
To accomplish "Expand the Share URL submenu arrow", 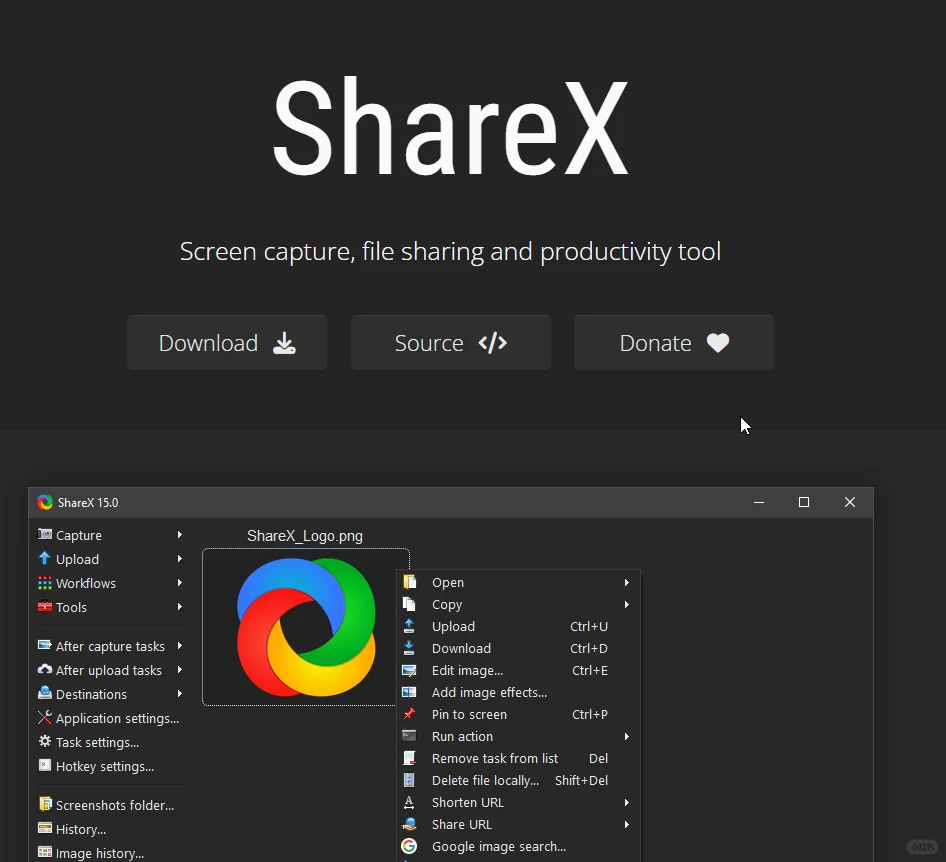I will click(627, 824).
